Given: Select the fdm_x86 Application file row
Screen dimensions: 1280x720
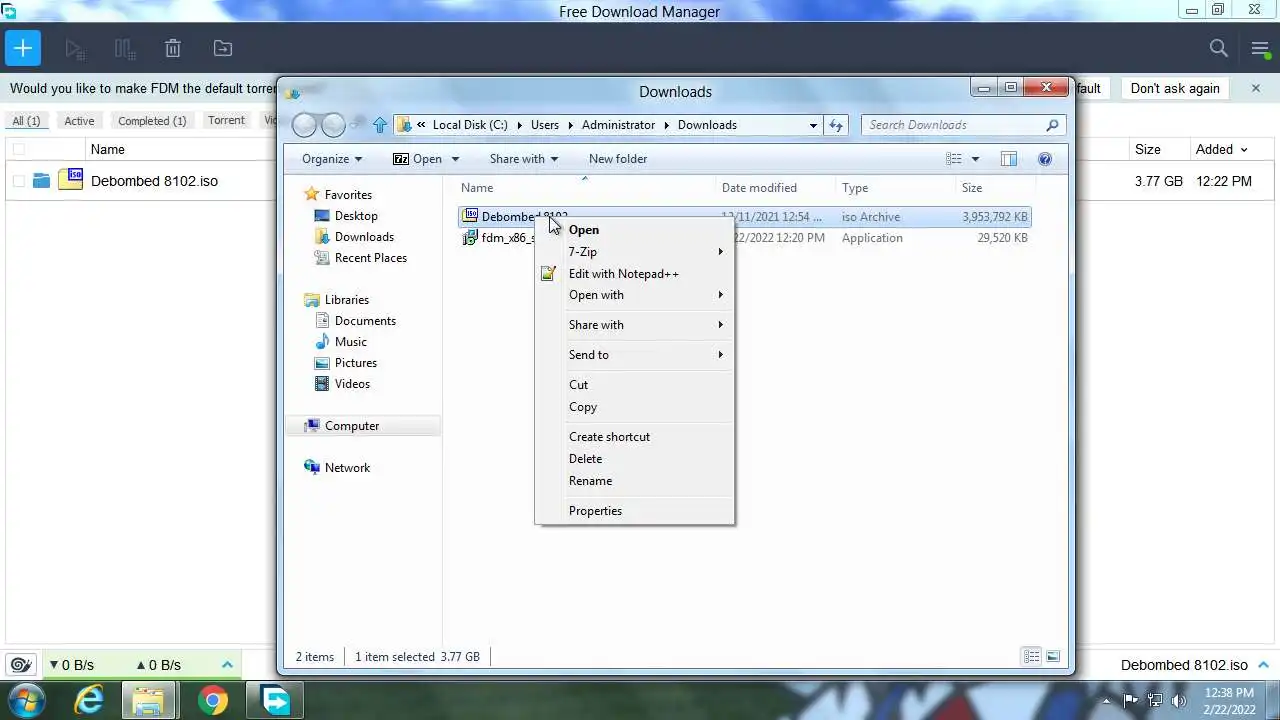Looking at the screenshot, I should 744,238.
